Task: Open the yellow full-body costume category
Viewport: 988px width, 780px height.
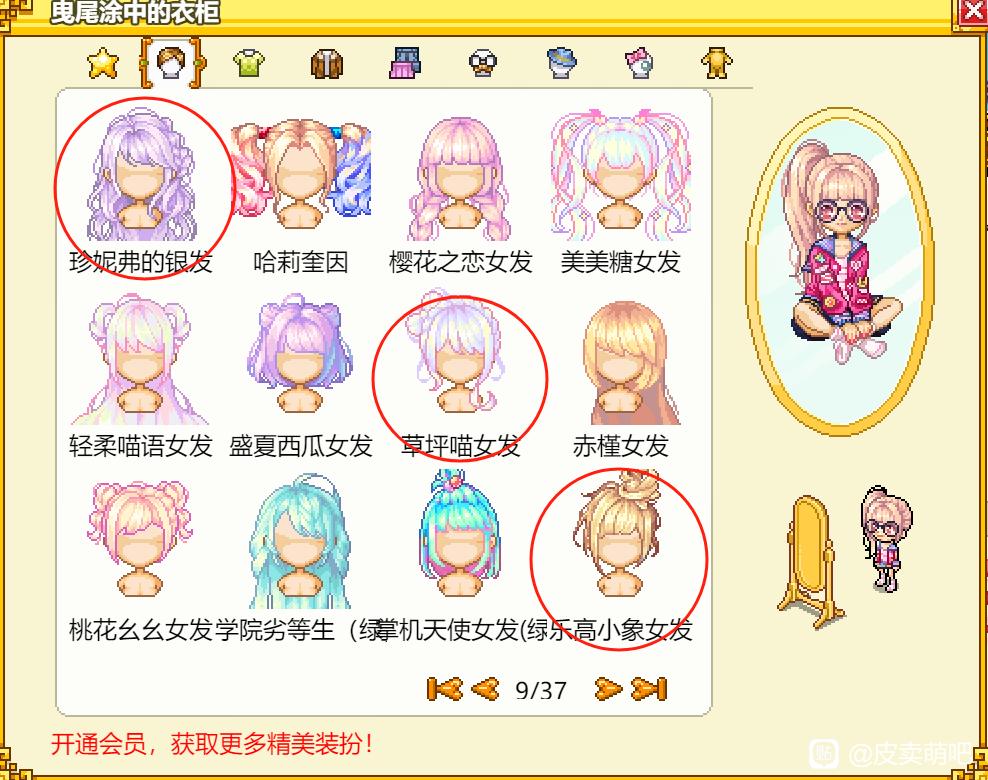Action: (717, 63)
